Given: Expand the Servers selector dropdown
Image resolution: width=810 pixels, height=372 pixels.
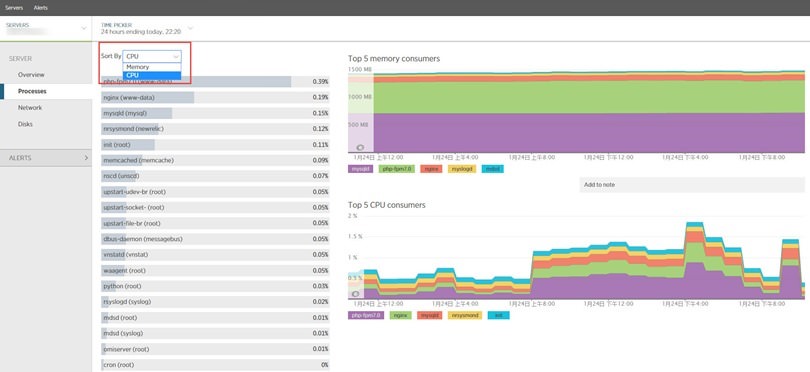Looking at the screenshot, I should [x=46, y=28].
